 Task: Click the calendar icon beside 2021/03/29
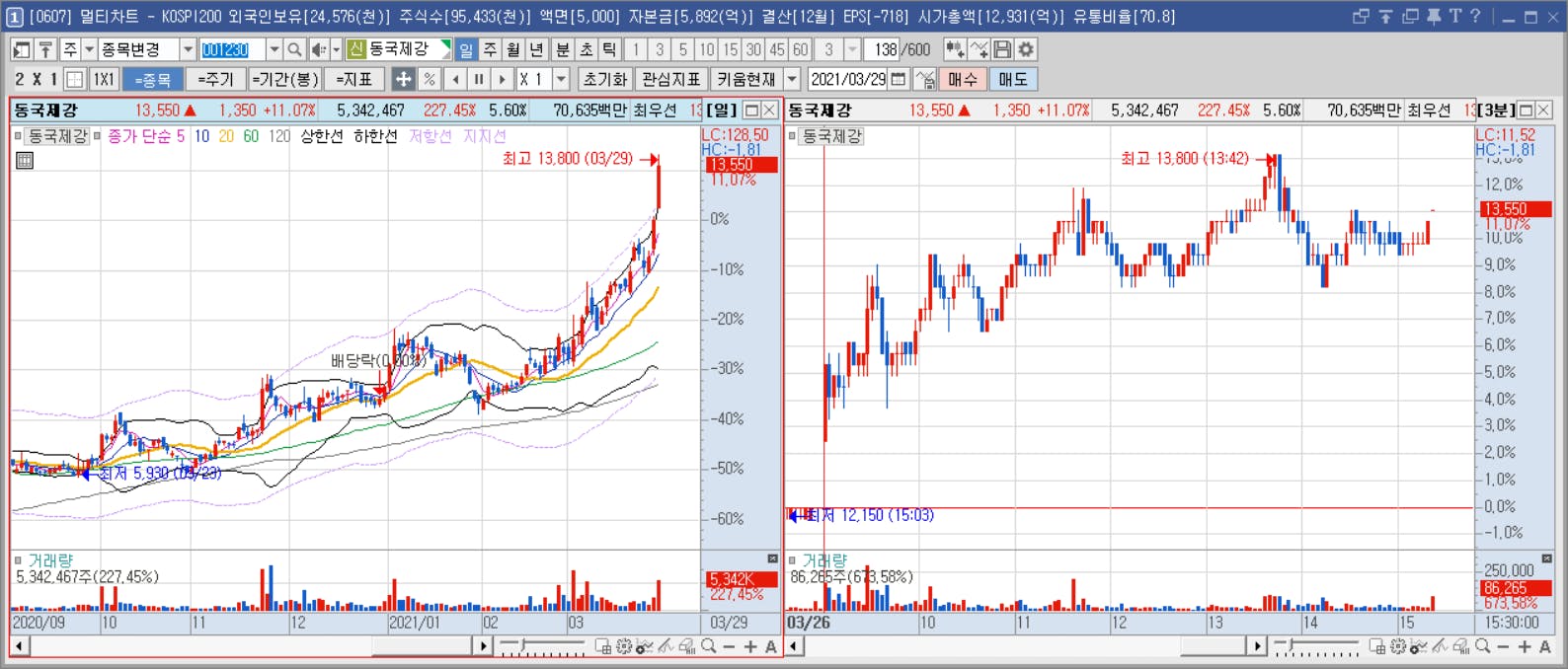click(899, 79)
